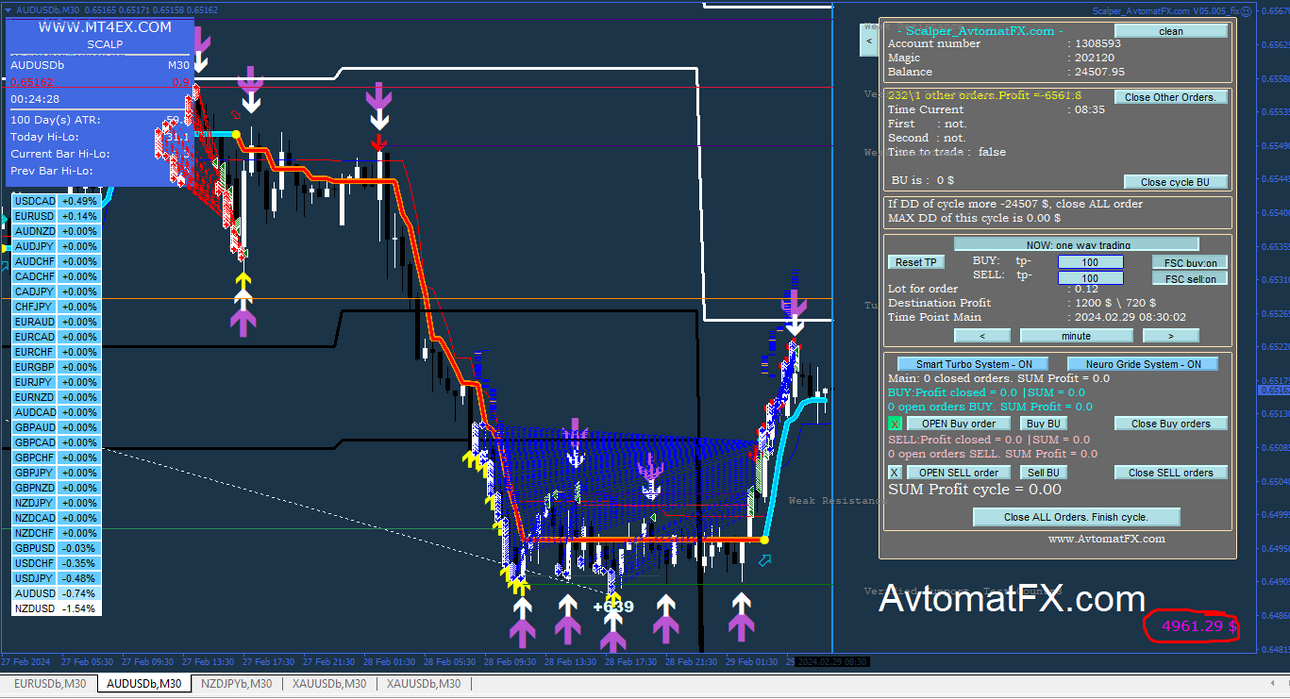Click the '>' time point forward button
Screen dimensions: 1290x699
[1170, 336]
